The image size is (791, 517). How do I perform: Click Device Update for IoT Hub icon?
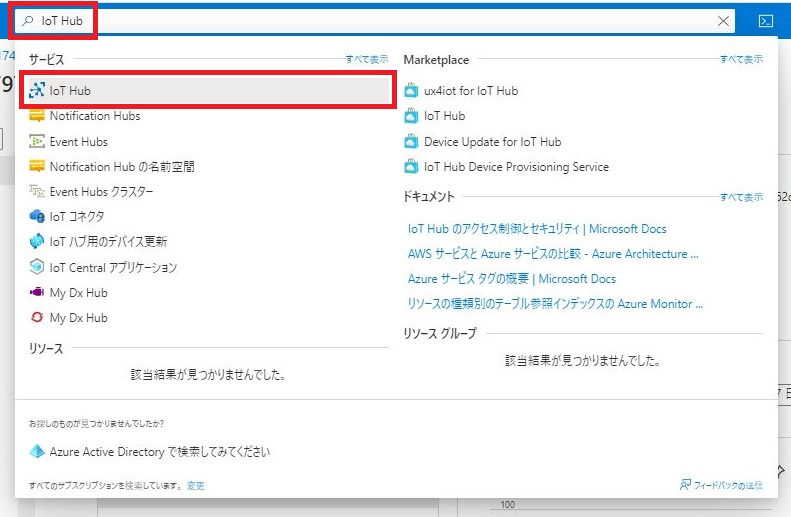(x=411, y=141)
